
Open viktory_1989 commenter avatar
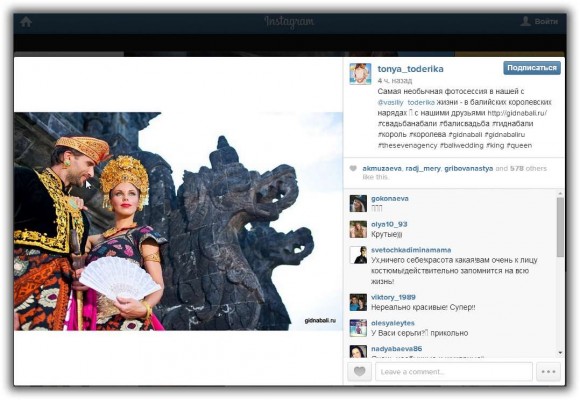(358, 302)
